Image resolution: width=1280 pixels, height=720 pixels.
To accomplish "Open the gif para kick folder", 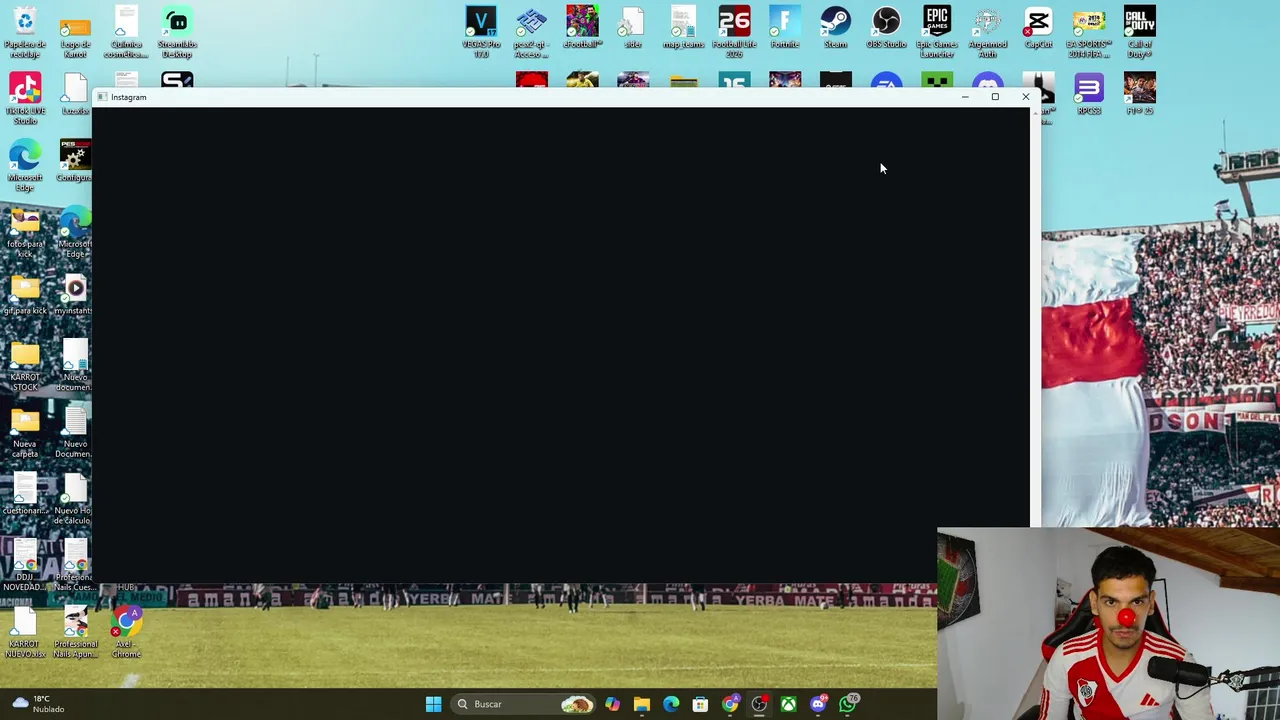I will (x=25, y=295).
